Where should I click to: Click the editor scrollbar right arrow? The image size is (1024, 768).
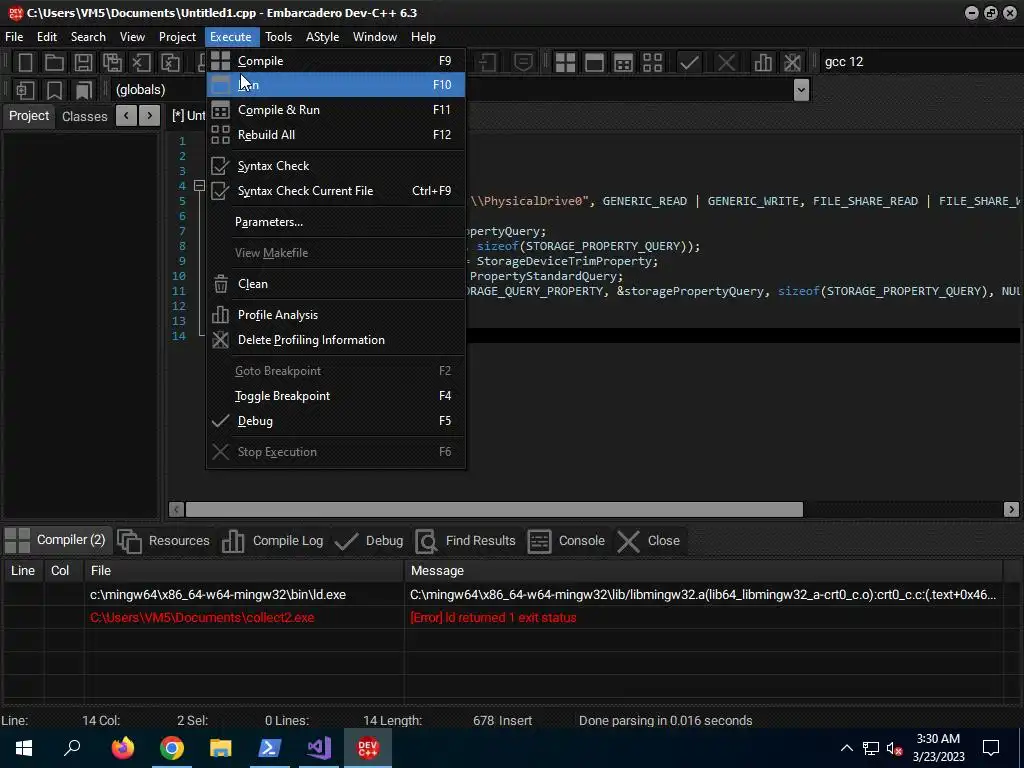pyautogui.click(x=1011, y=509)
